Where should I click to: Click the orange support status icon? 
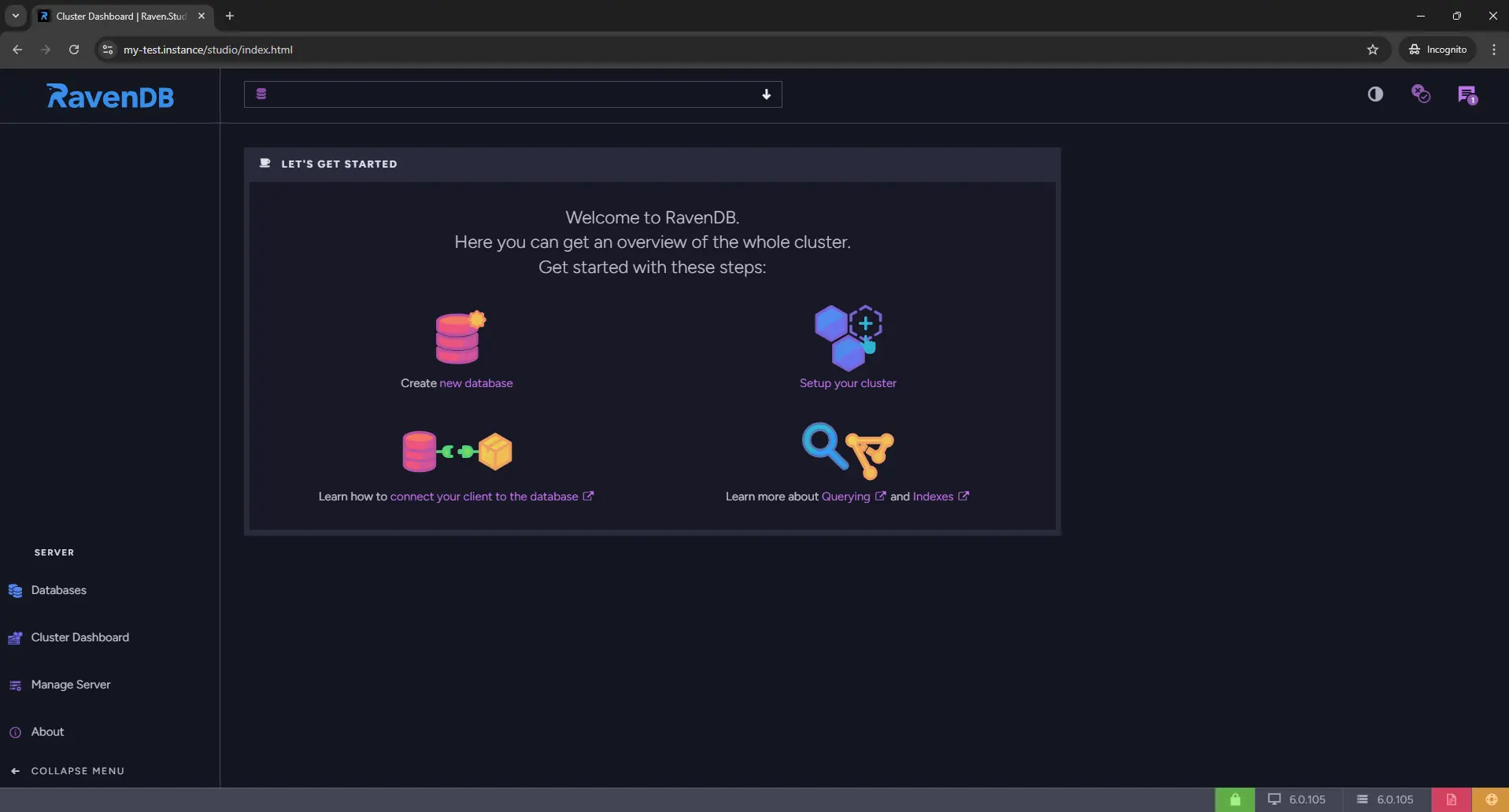(1491, 799)
